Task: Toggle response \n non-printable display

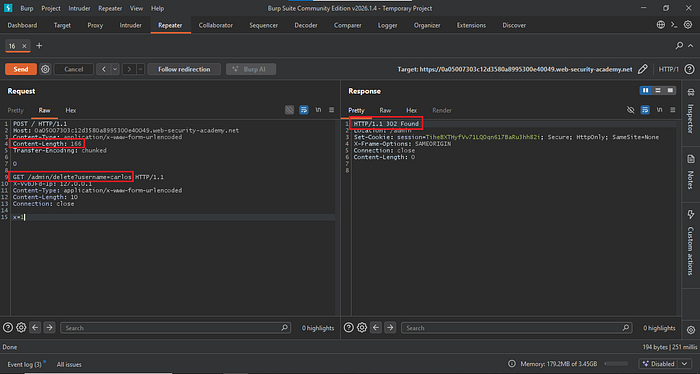Action: tap(659, 110)
